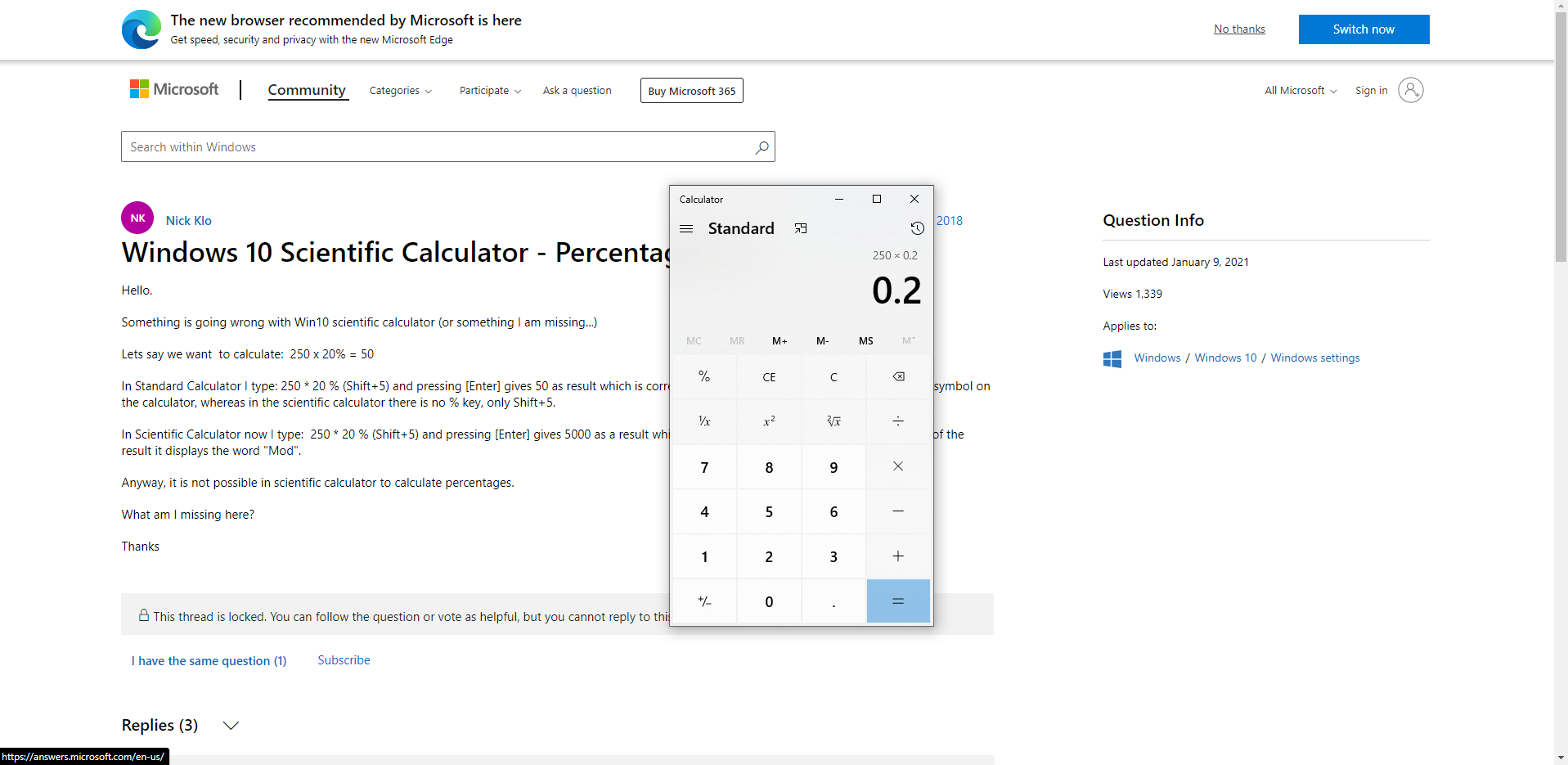
Task: Click the reciprocal 1/x key
Action: pos(704,421)
